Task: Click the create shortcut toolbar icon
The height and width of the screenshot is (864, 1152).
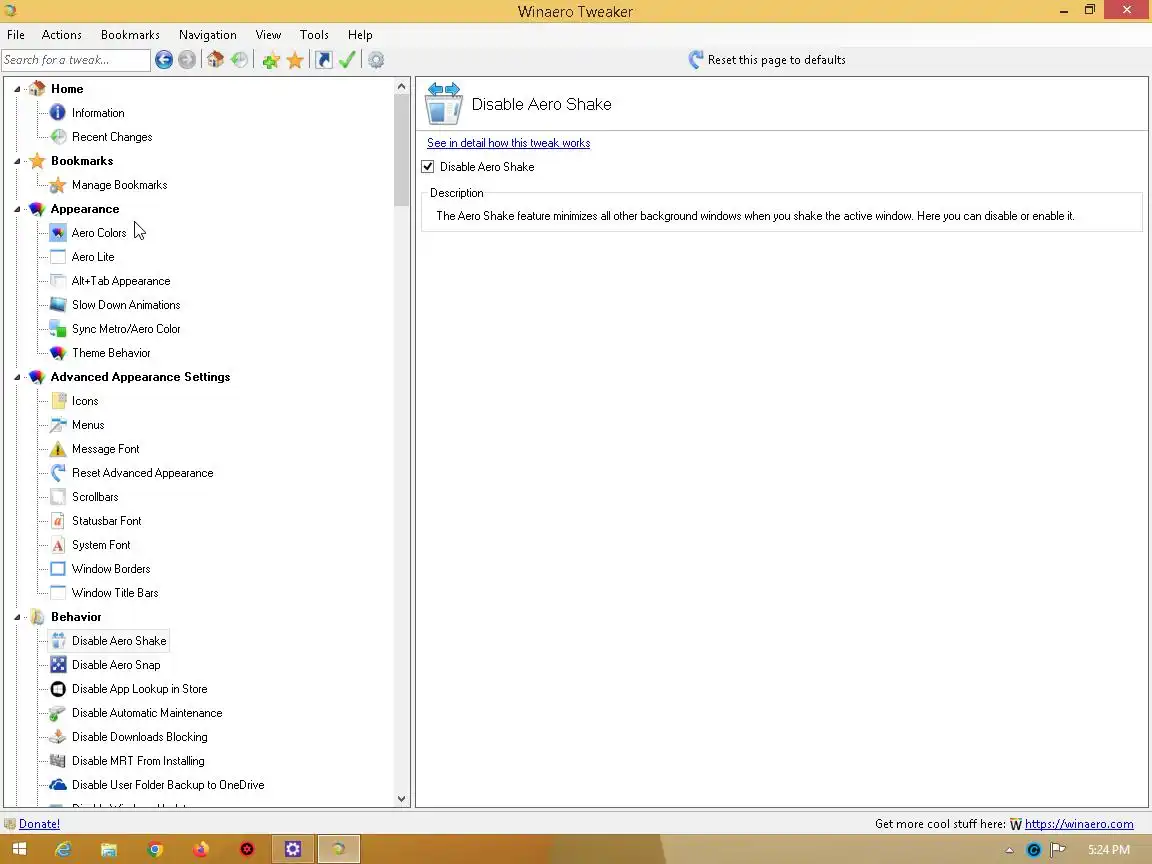Action: 324,60
